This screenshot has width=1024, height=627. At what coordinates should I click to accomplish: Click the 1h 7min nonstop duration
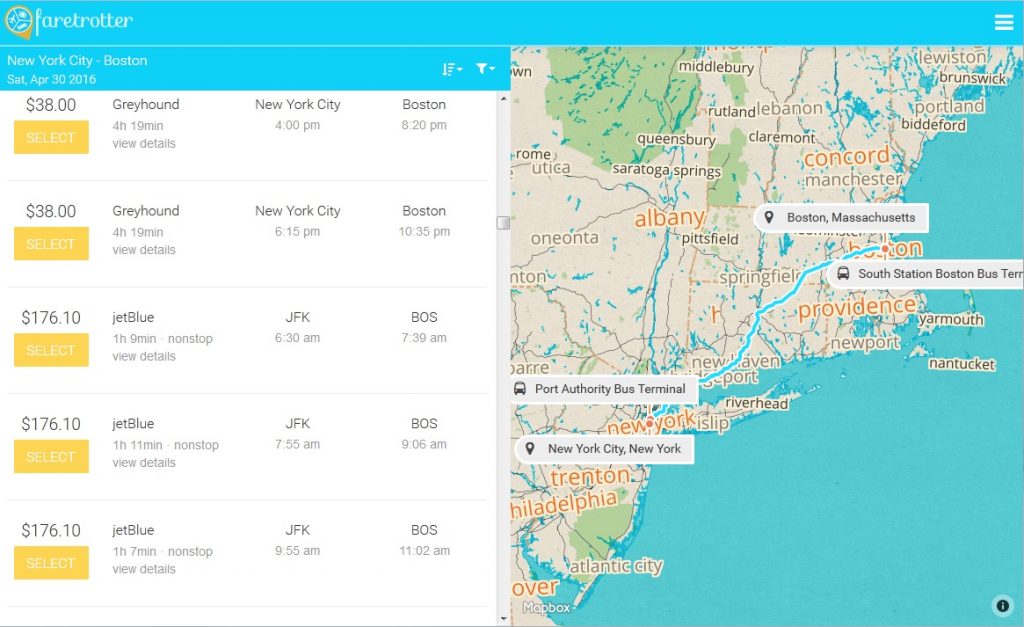[x=162, y=551]
